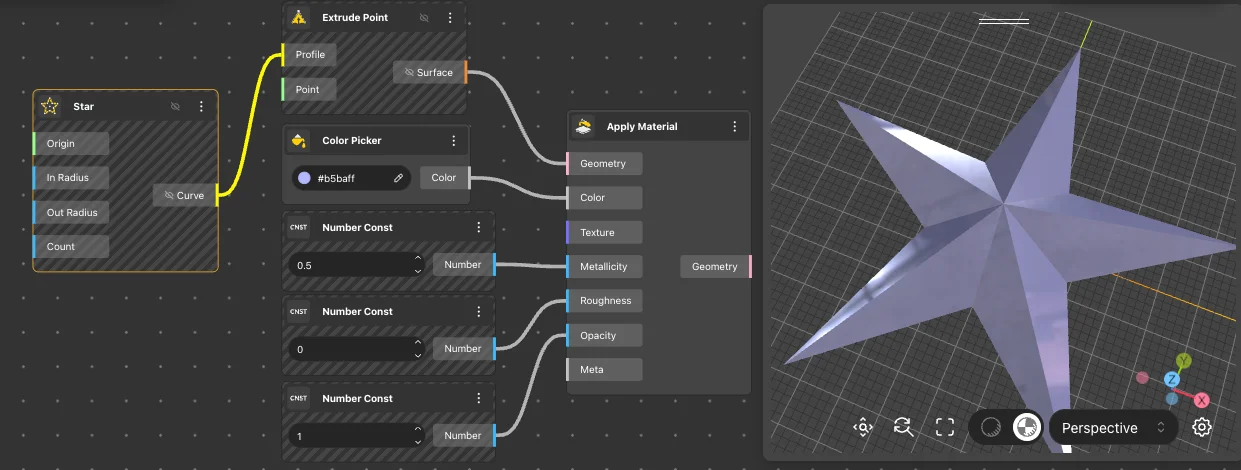Switch to plain solid shading mode

(991, 428)
